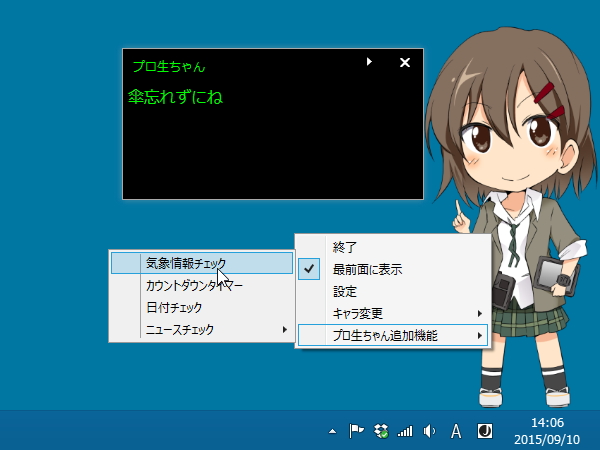Viewport: 600px width, 450px height.
Task: Select 日付チェック menu entry
Action: pyautogui.click(x=202, y=308)
